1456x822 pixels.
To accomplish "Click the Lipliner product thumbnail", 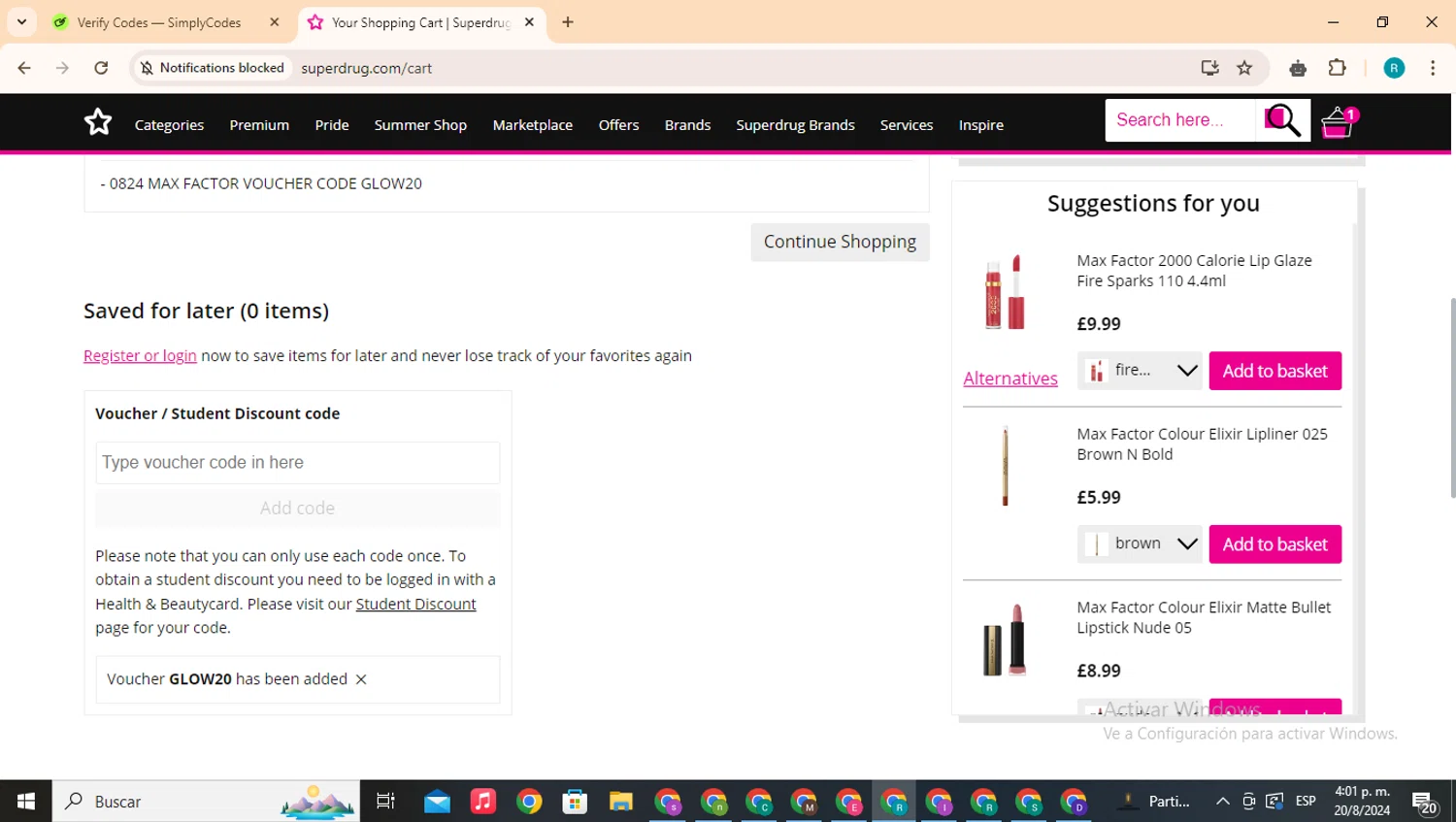I will [1005, 466].
